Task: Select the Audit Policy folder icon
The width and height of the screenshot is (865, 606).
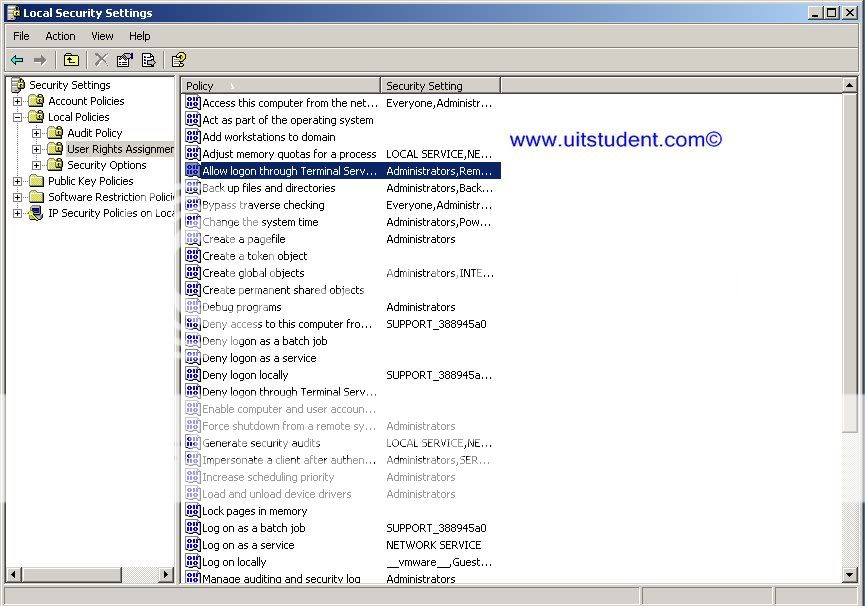Action: (55, 133)
